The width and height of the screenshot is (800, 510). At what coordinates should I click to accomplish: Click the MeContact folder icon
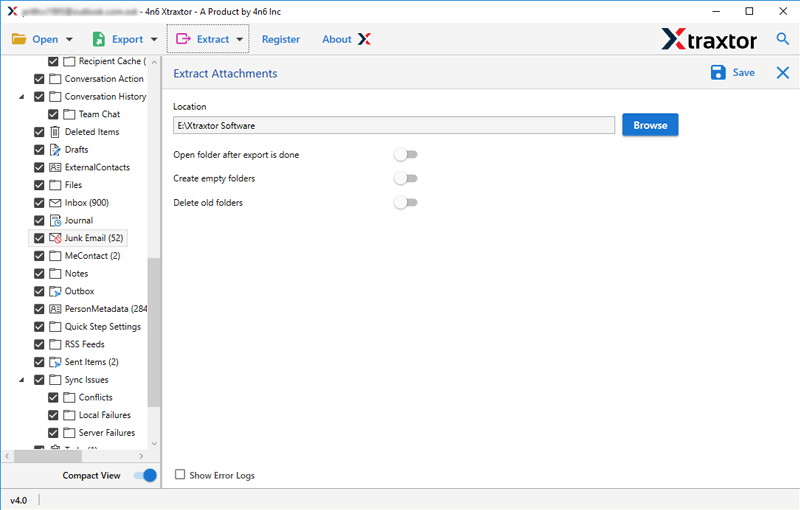click(55, 256)
